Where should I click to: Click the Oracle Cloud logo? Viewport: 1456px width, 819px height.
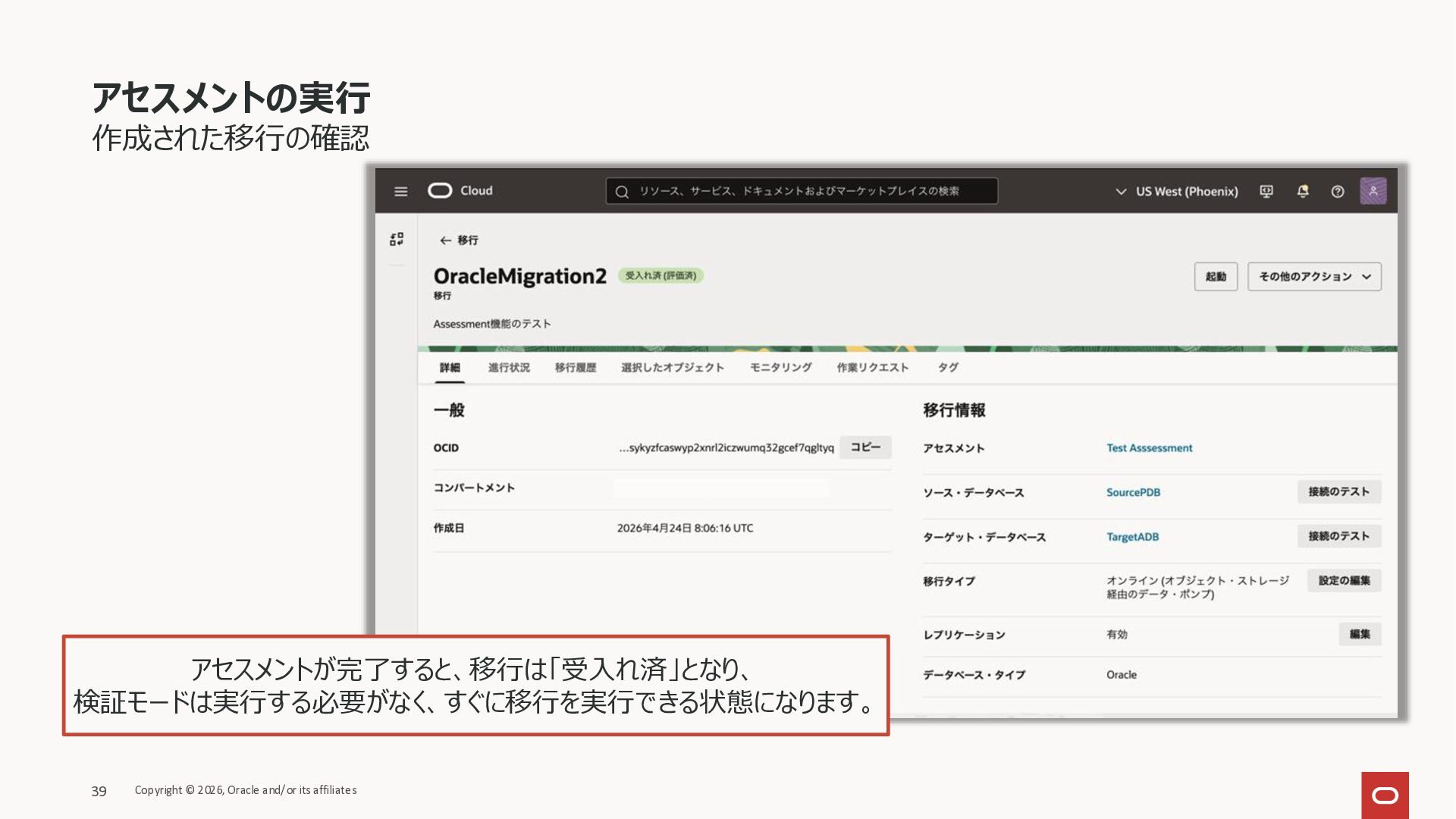coord(460,190)
